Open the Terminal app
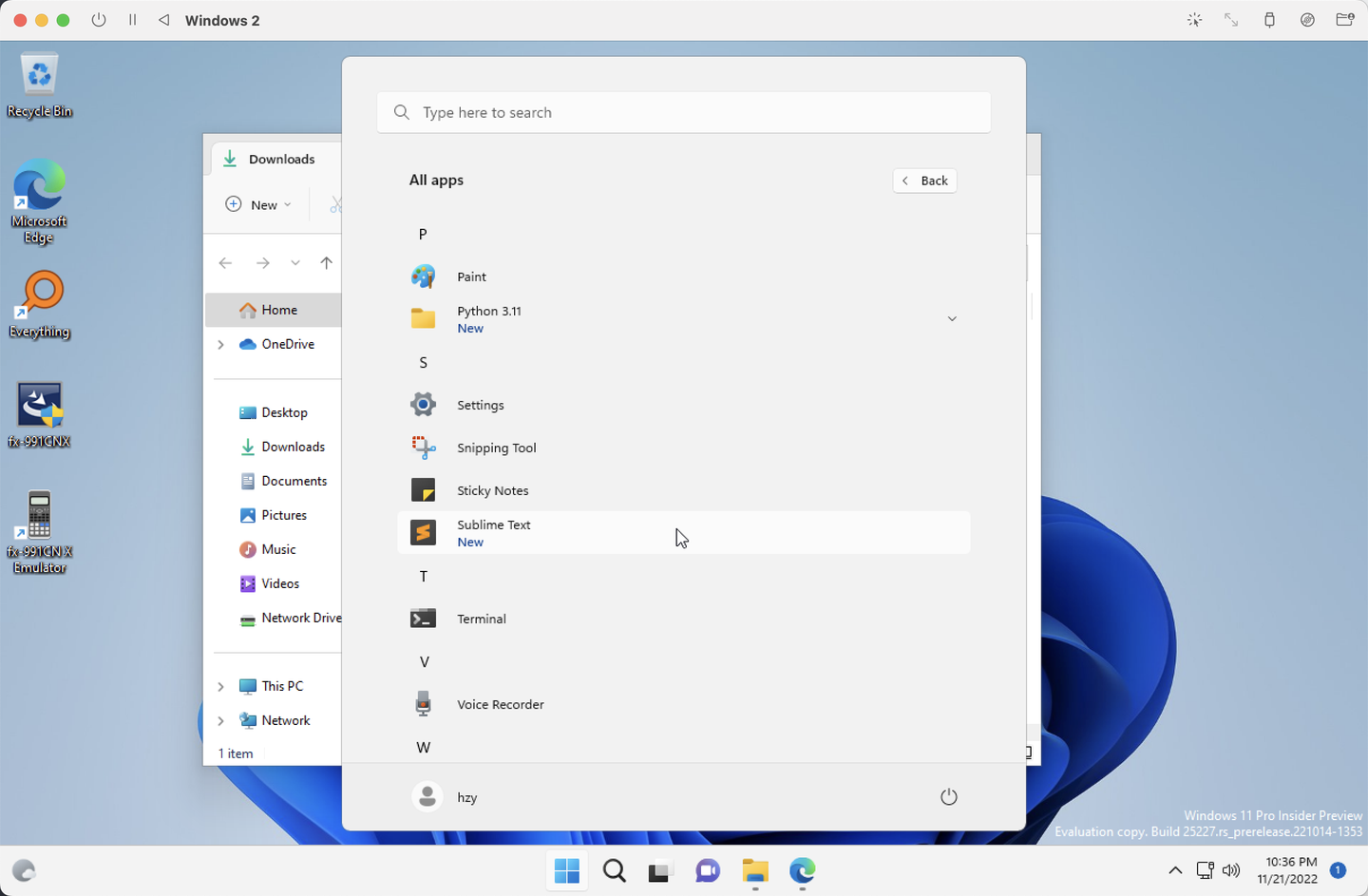The width and height of the screenshot is (1368, 896). (481, 619)
